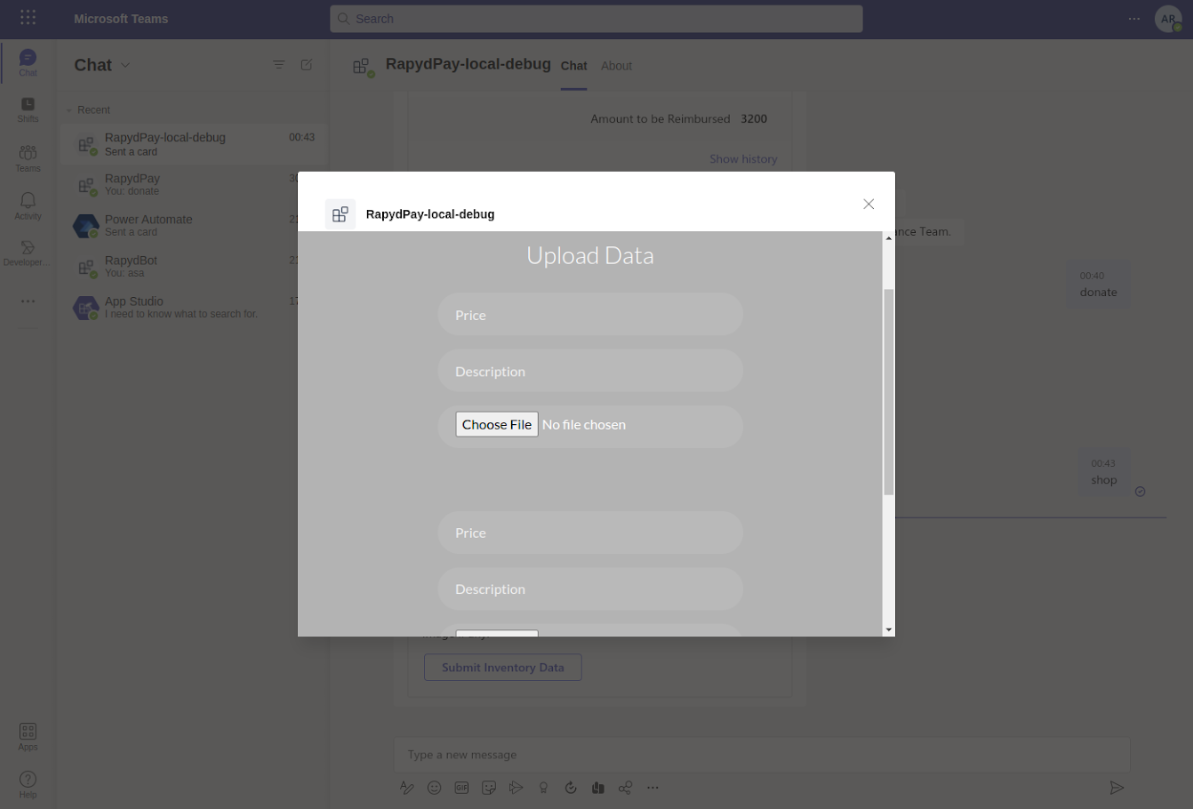
Task: Click the Show history link
Action: point(743,159)
